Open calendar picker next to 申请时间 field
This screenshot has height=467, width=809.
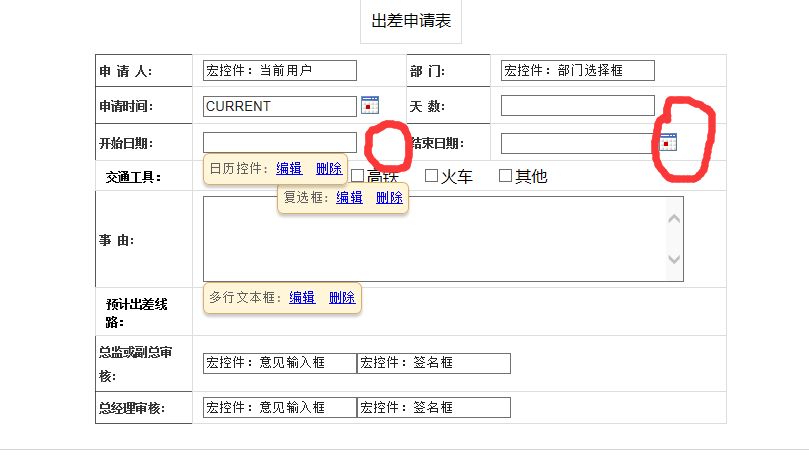click(x=369, y=105)
